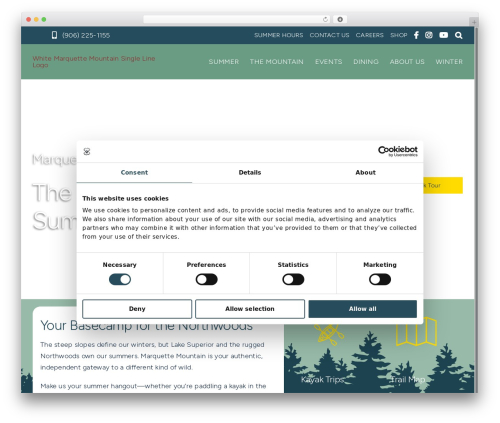The image size is (500, 423).
Task: Click the 'This website uses cookies' heading
Action: point(125,198)
